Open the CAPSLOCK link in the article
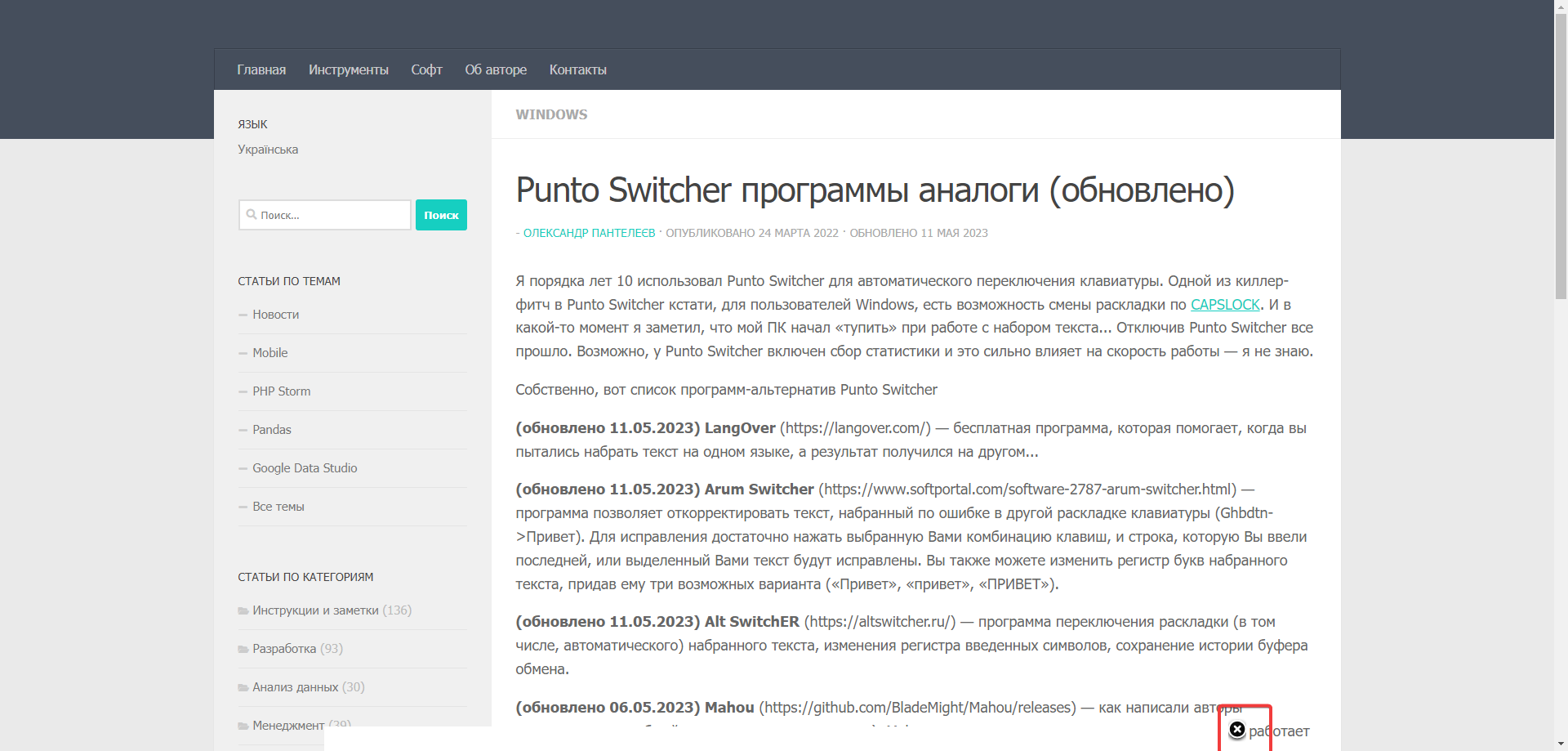This screenshot has width=1568, height=751. (1225, 304)
